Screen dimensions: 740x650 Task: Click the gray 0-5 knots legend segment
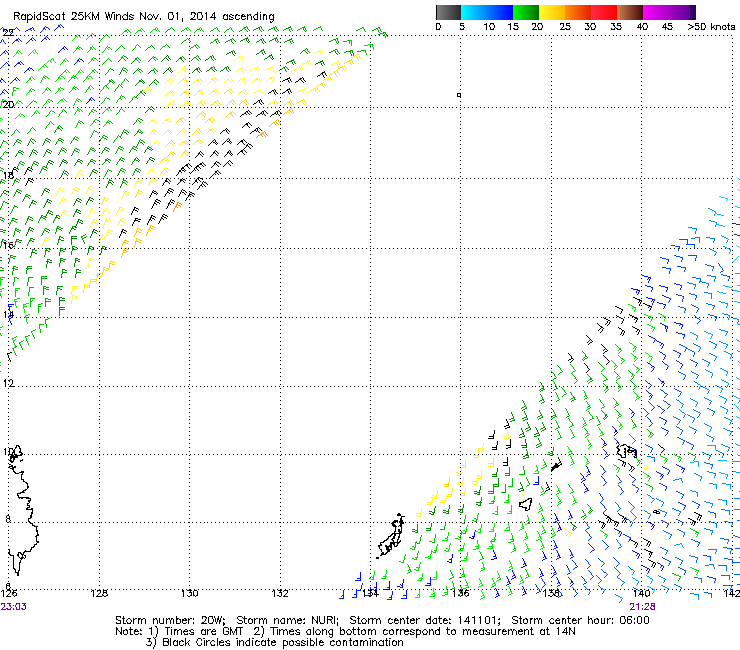[448, 12]
